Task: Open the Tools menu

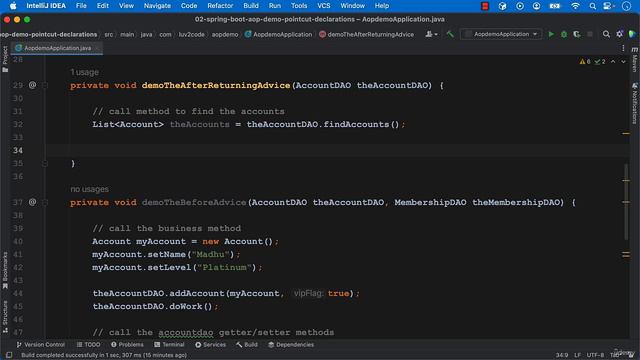Action: coord(299,6)
